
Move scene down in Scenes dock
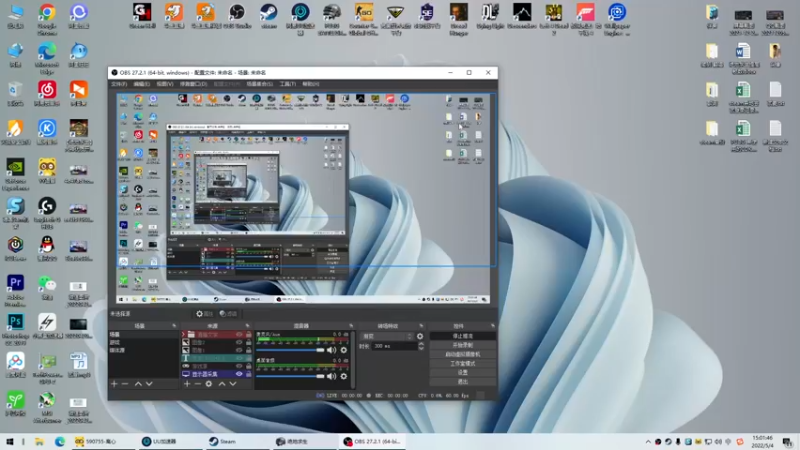pos(149,384)
